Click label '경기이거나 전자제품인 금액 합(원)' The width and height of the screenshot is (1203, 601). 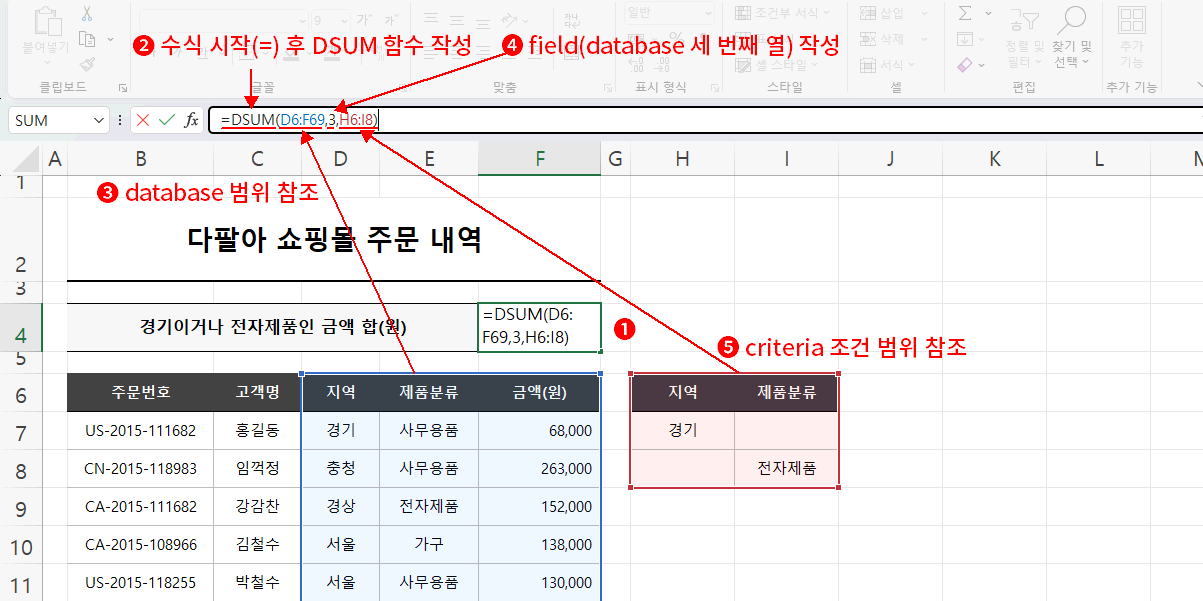[x=273, y=327]
